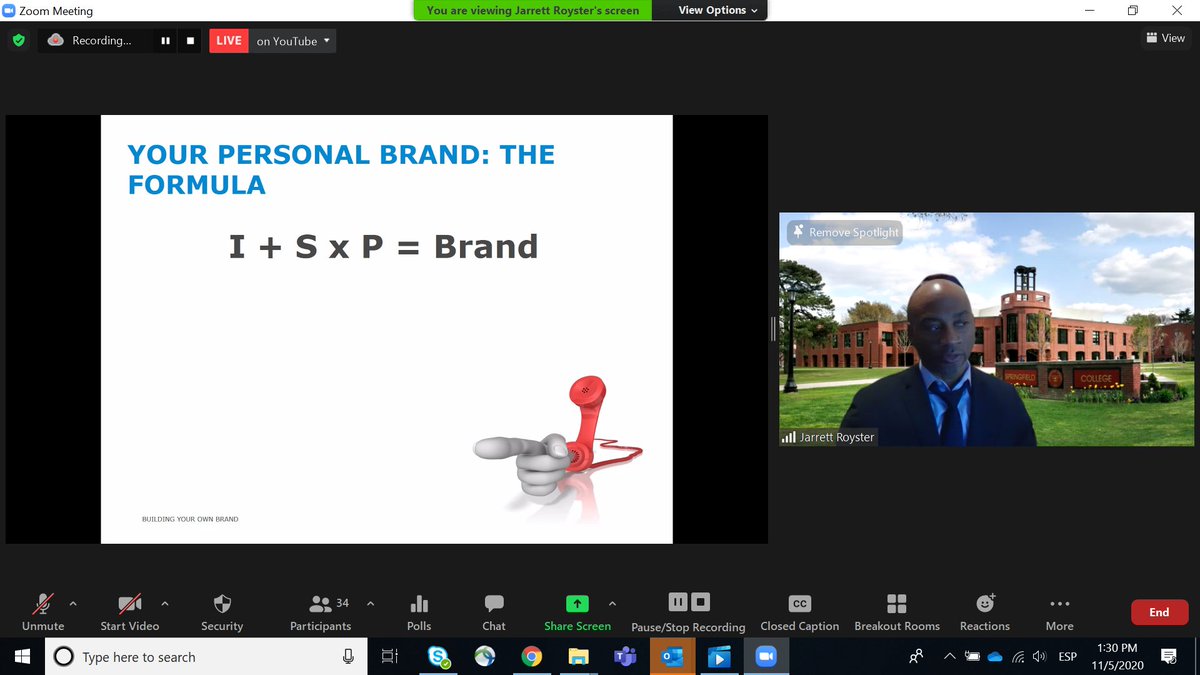Viewport: 1200px width, 675px height.
Task: Click the stop icon above Pause/Stop Recording
Action: point(701,602)
